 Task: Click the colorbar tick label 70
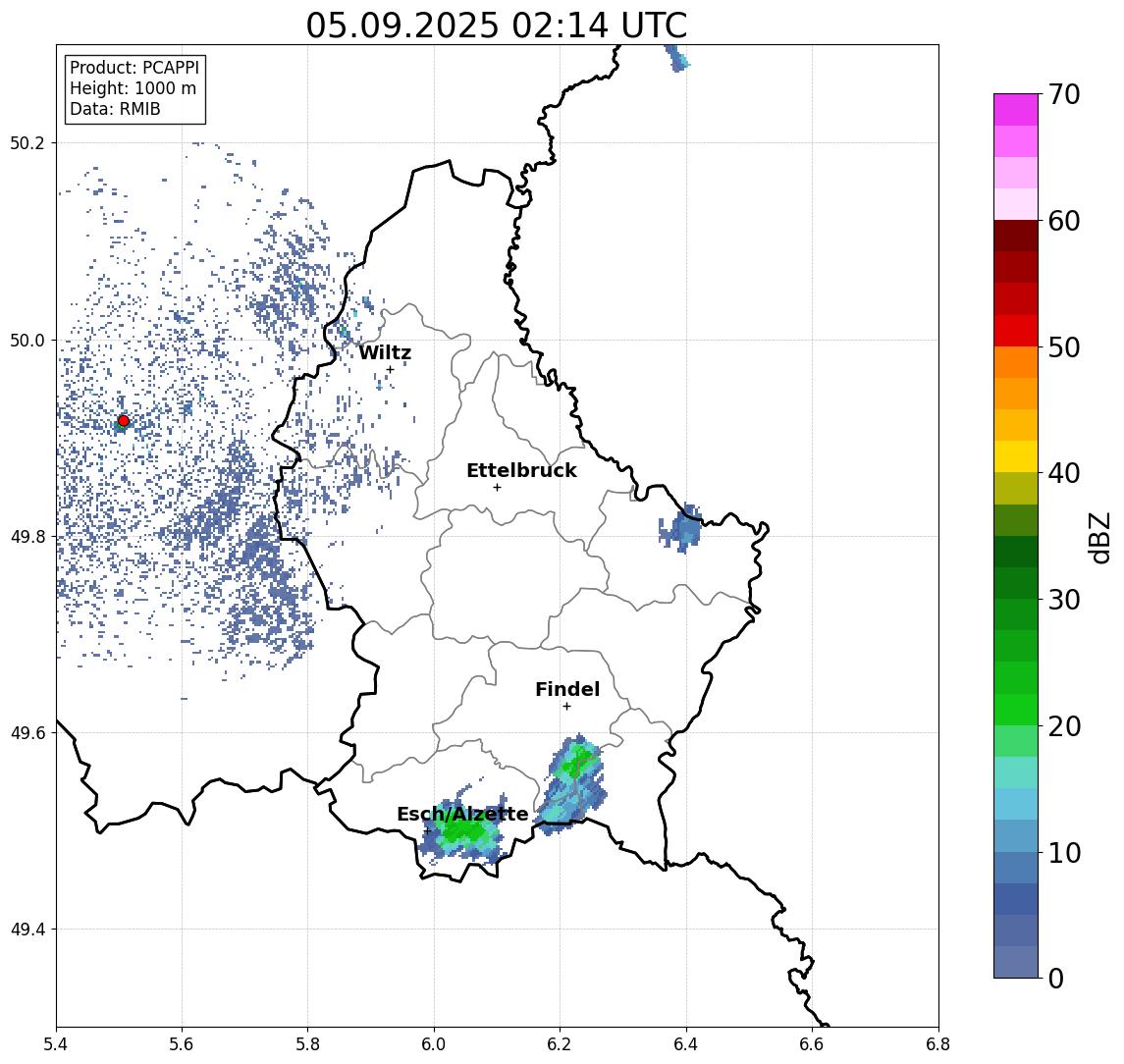(1064, 94)
